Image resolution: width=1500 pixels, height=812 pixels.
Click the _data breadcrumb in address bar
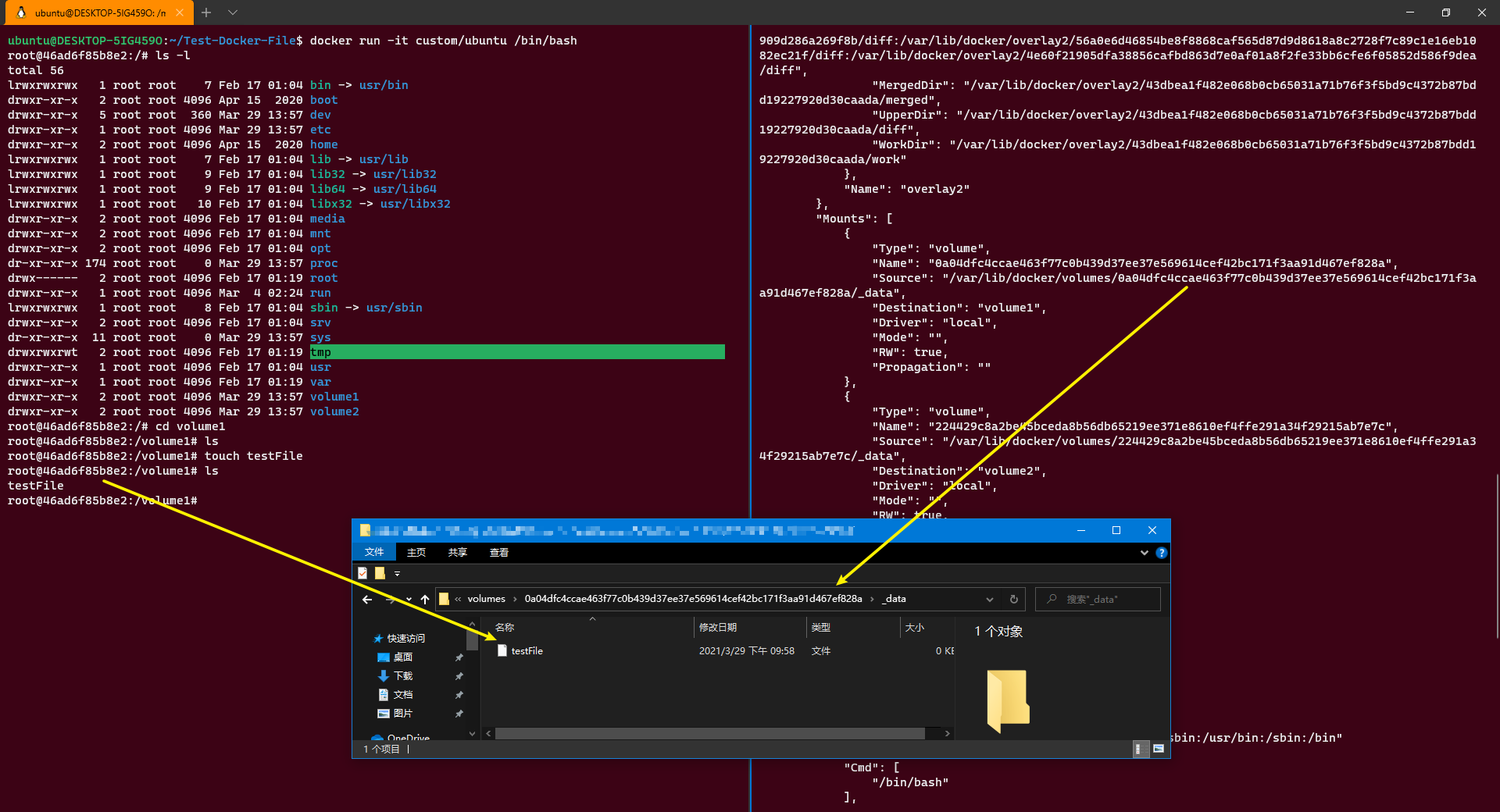(895, 599)
